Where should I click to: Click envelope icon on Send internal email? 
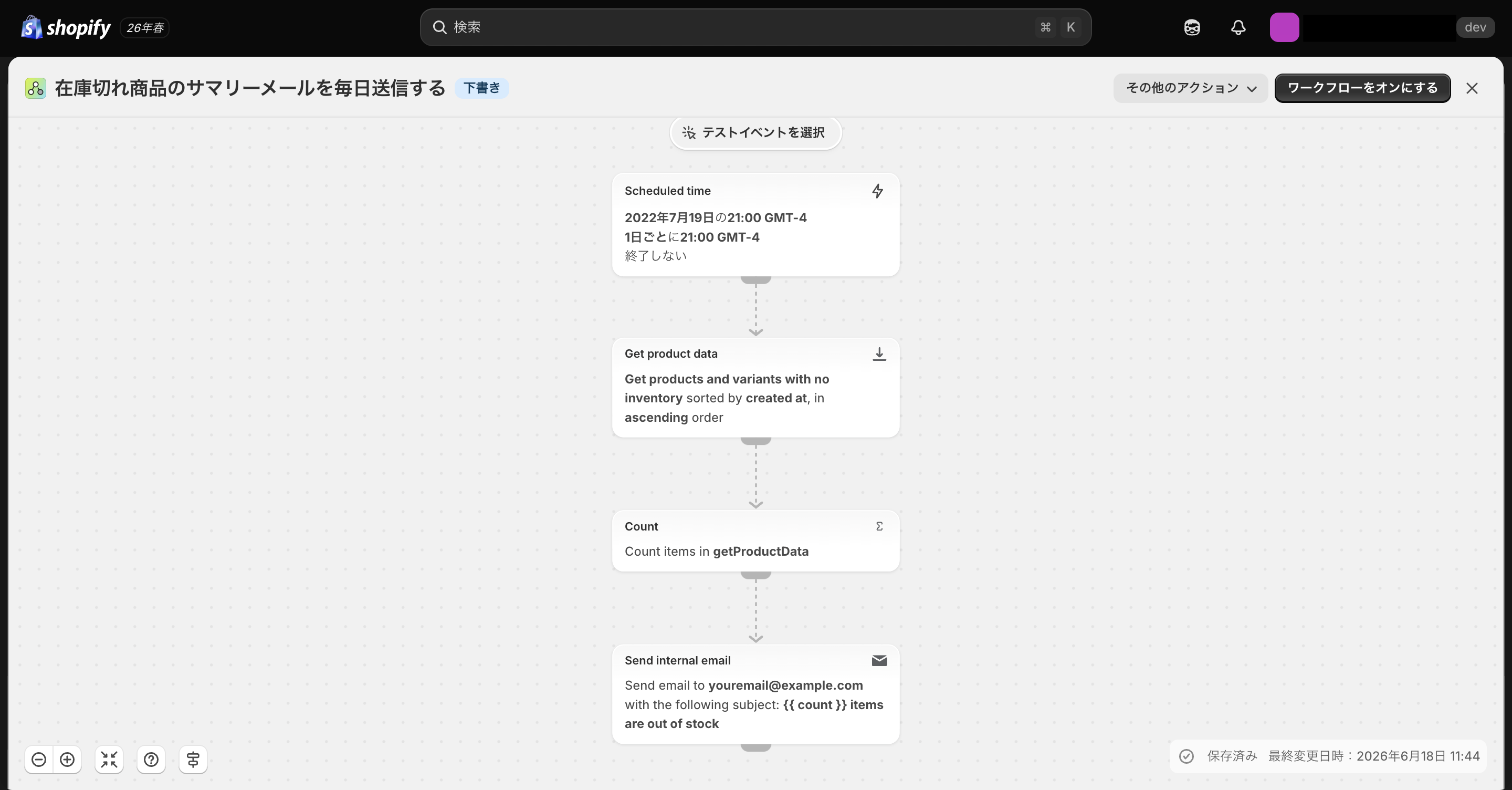point(879,660)
